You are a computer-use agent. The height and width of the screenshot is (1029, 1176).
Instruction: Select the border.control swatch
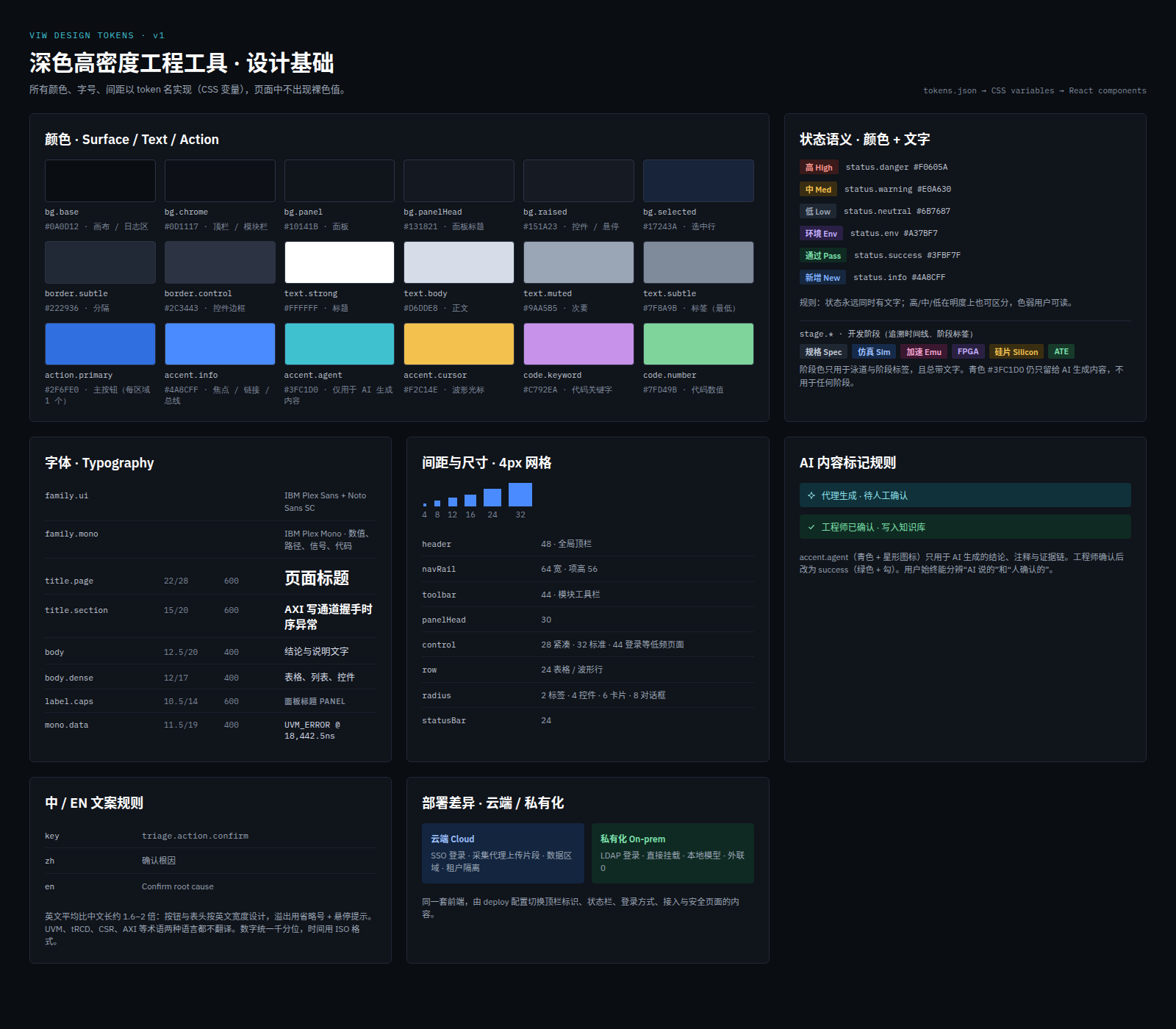(220, 262)
